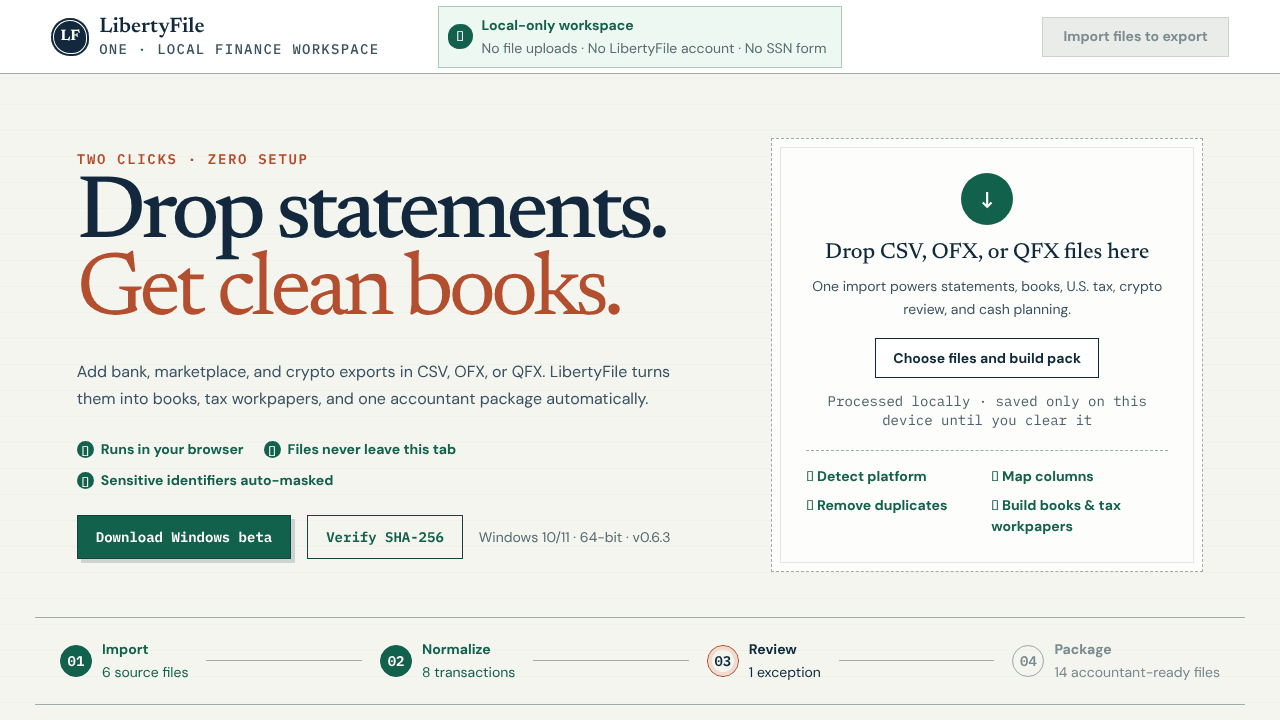This screenshot has height=720, width=1280.
Task: Click the 'Get clean books.' headline
Action: click(349, 284)
